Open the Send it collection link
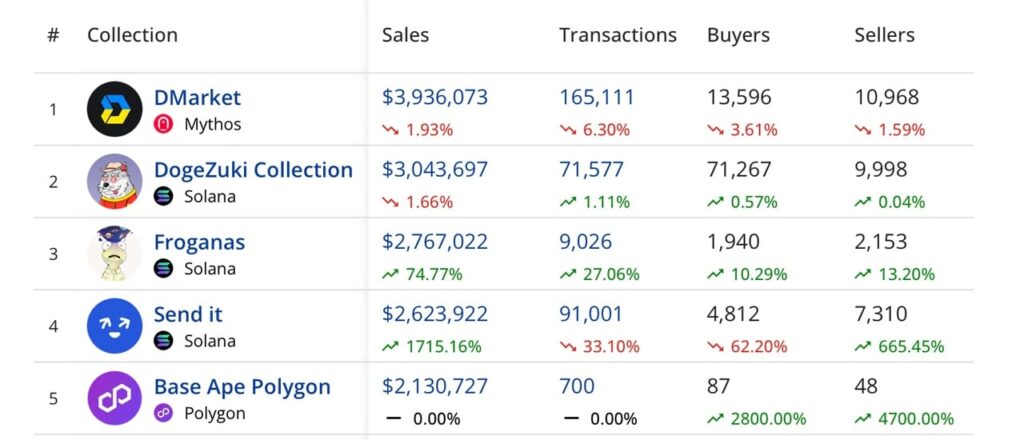This screenshot has width=1024, height=440. pos(188,314)
